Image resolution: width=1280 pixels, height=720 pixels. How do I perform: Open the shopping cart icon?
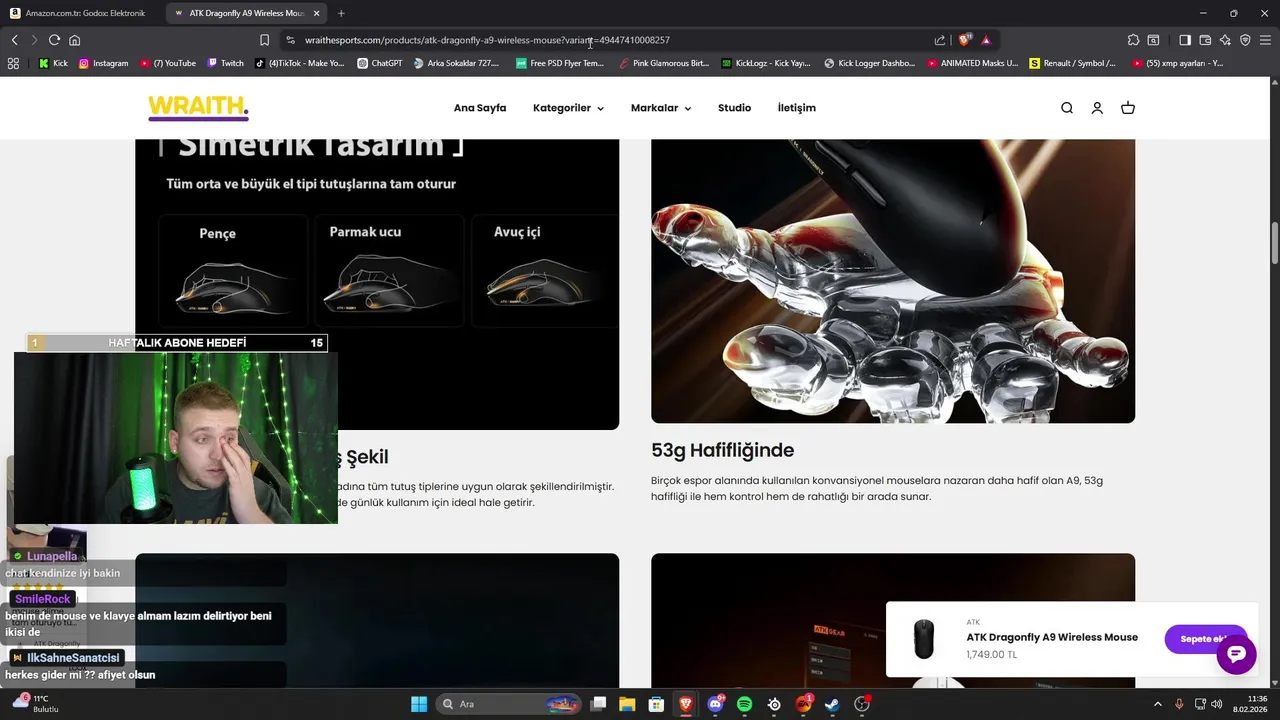pos(1128,108)
